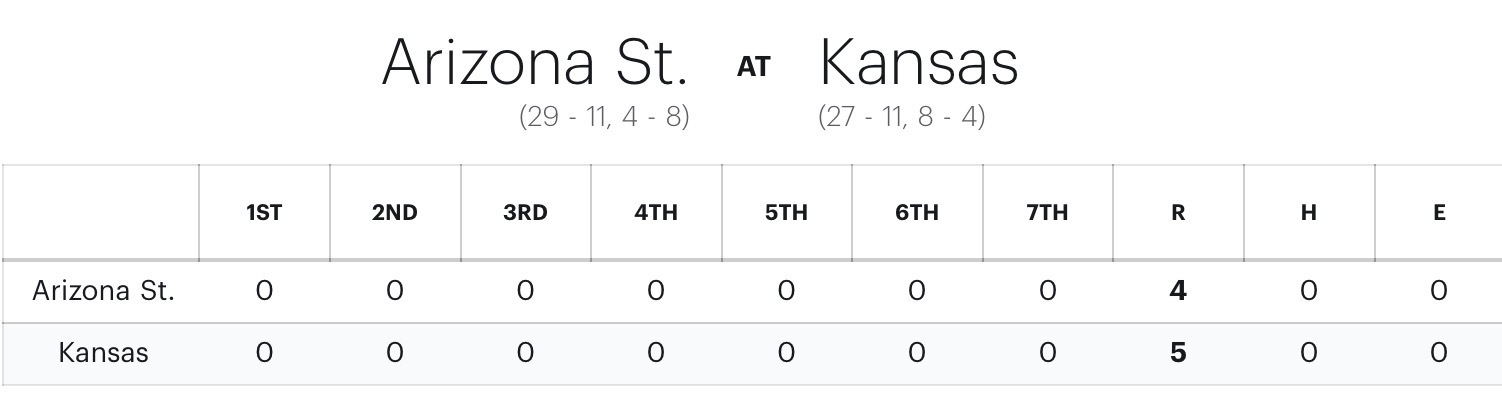Image resolution: width=1502 pixels, height=417 pixels.
Task: Click Arizona St. total runs value 4
Action: pos(1178,291)
